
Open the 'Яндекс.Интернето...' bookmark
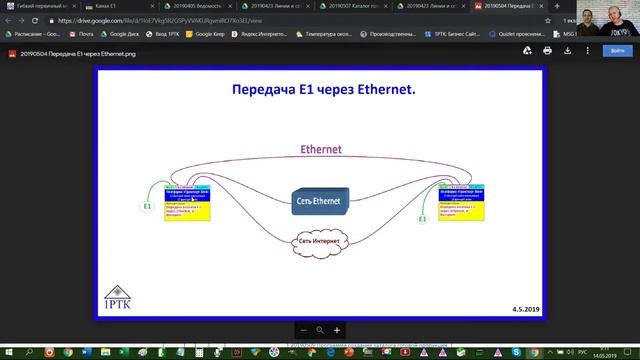[x=260, y=34]
